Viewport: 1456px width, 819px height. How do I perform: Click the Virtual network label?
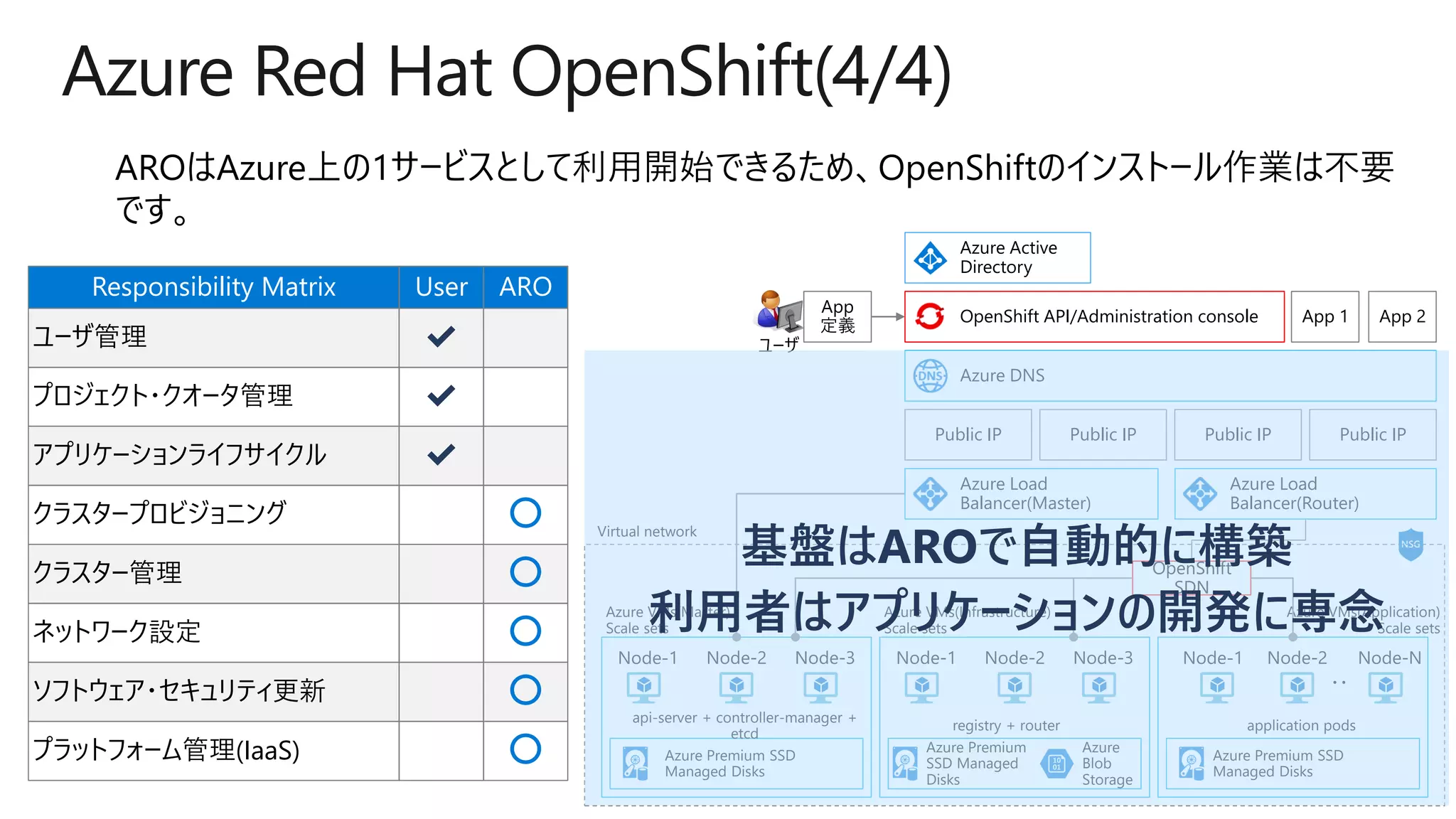[647, 531]
